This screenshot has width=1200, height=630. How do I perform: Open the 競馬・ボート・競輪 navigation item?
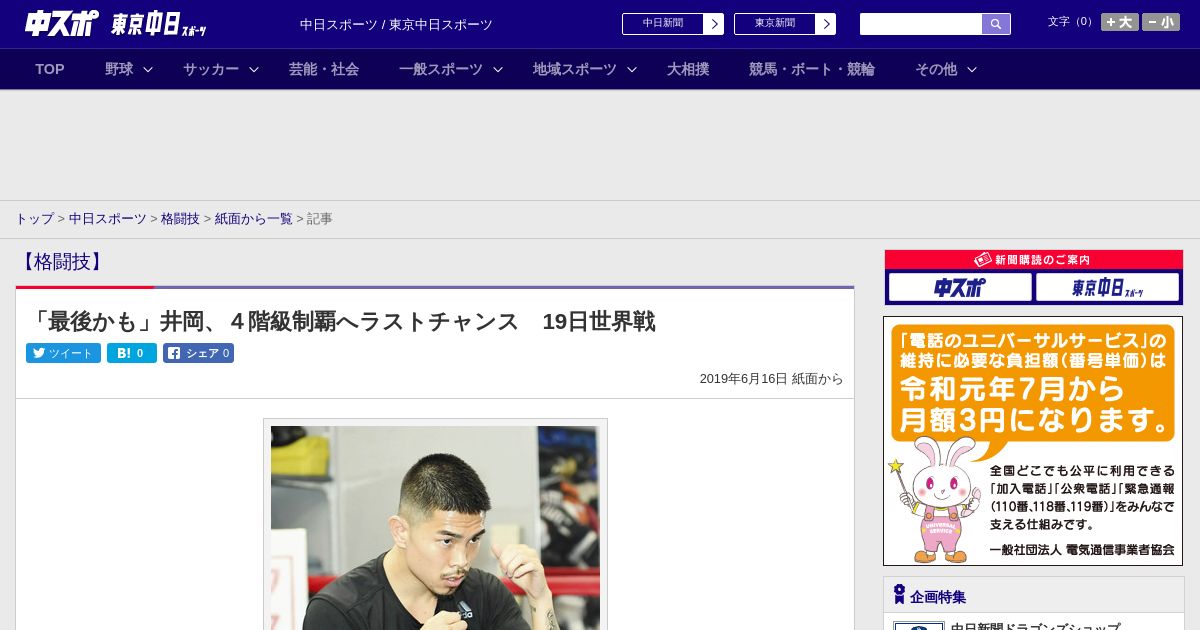pyautogui.click(x=812, y=69)
